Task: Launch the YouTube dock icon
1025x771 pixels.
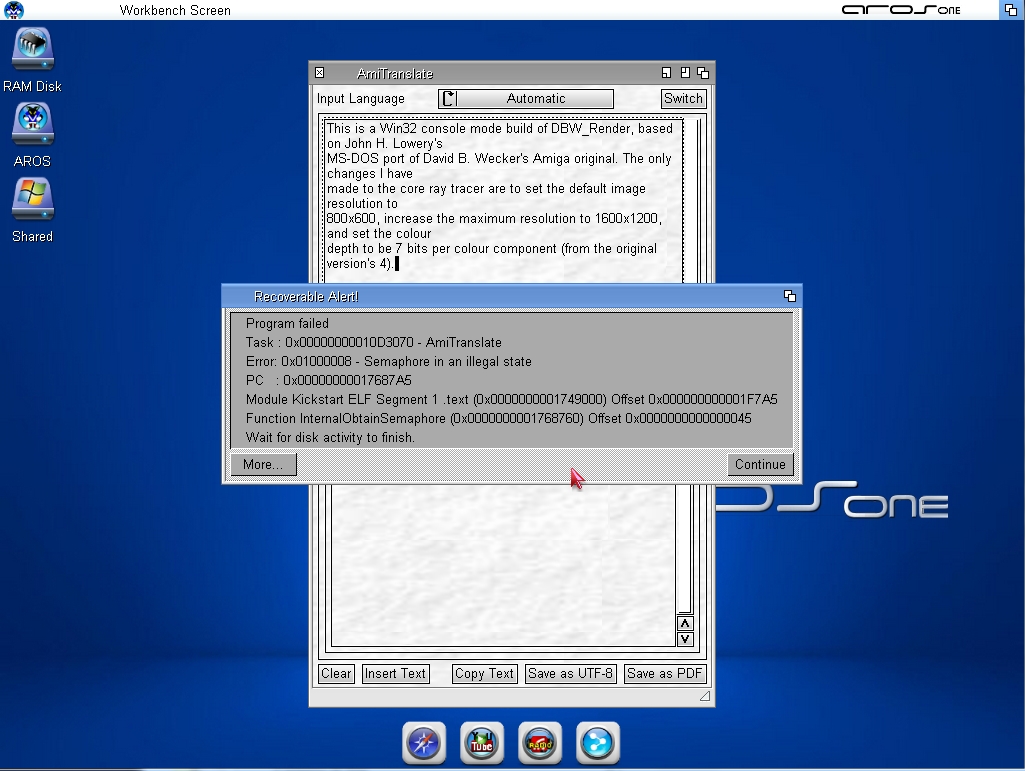Action: 482,743
